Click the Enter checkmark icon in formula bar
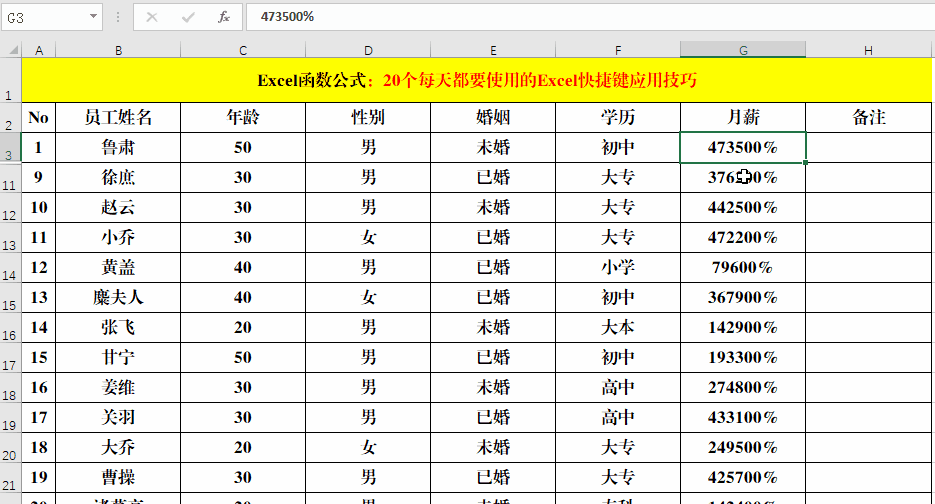 pos(188,17)
